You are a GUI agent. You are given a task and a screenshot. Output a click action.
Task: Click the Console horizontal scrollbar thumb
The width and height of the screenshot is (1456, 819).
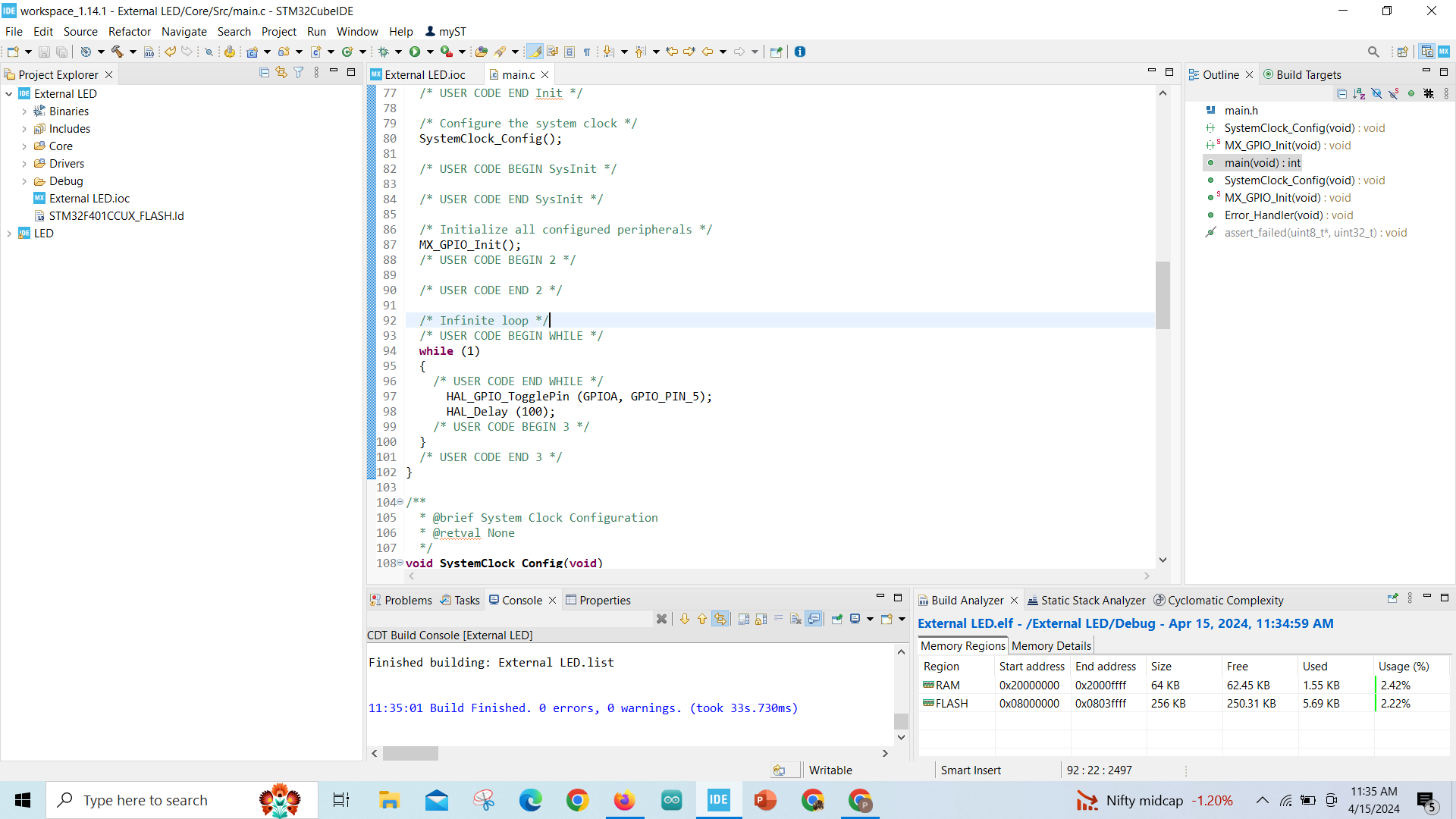click(x=410, y=753)
